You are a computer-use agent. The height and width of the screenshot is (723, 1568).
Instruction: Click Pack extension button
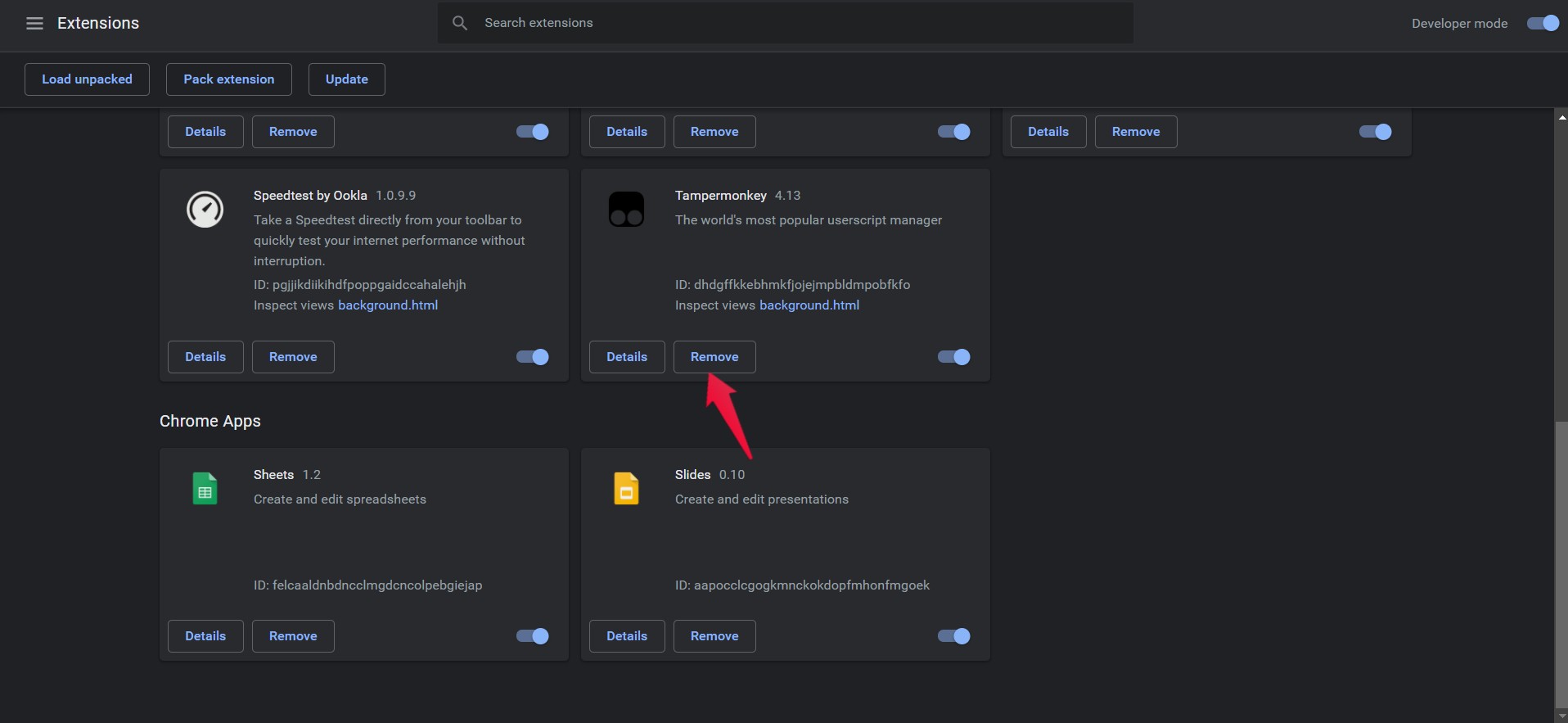(x=229, y=79)
